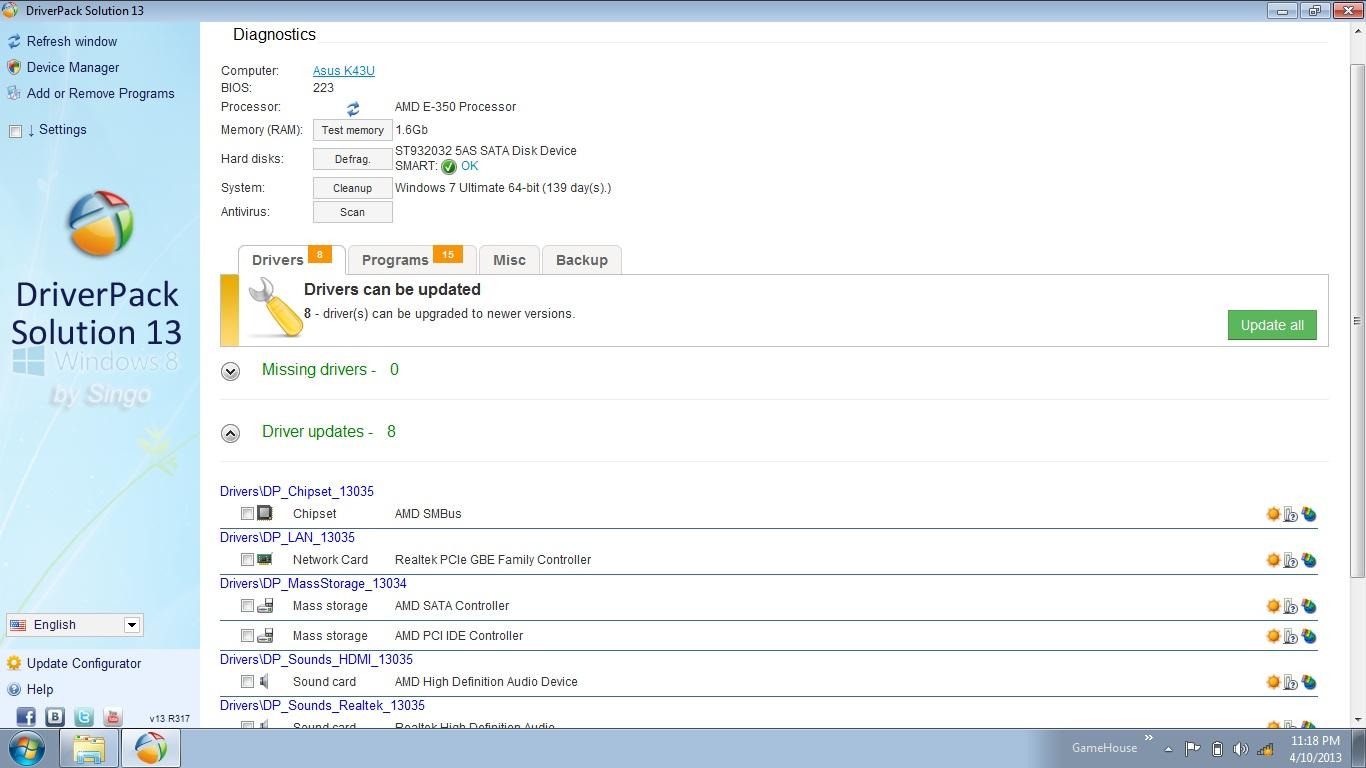Screen dimensions: 1366x768
Task: Open the English language dropdown
Action: [x=75, y=625]
